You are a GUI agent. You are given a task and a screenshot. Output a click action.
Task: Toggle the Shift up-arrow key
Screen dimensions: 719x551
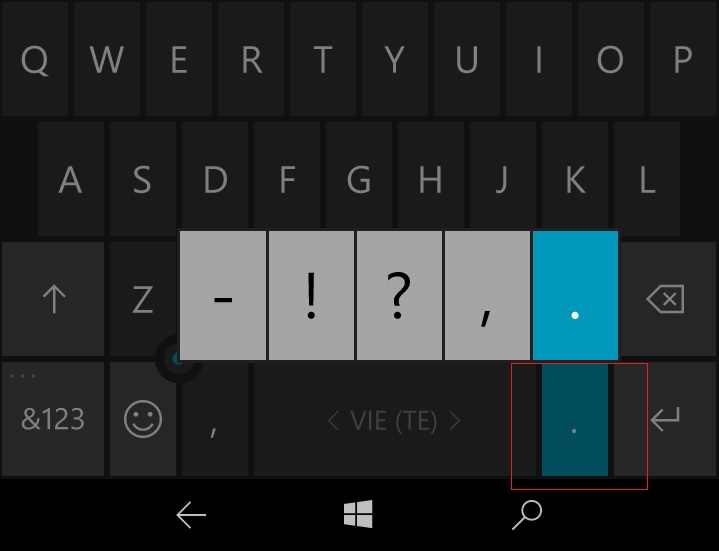(x=53, y=299)
